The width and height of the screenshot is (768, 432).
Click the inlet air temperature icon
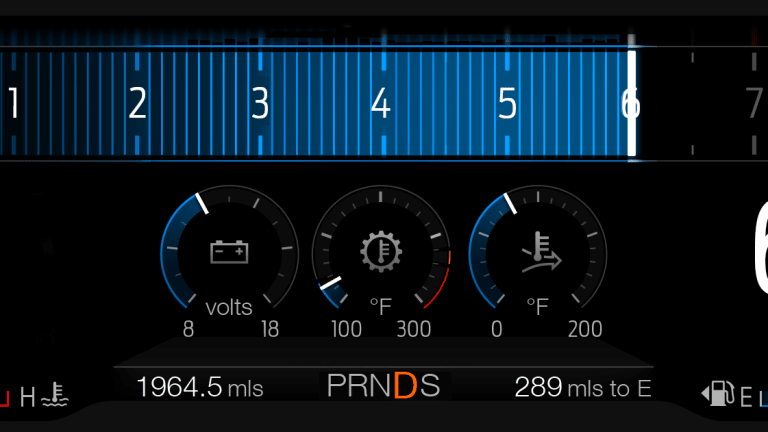click(x=541, y=252)
